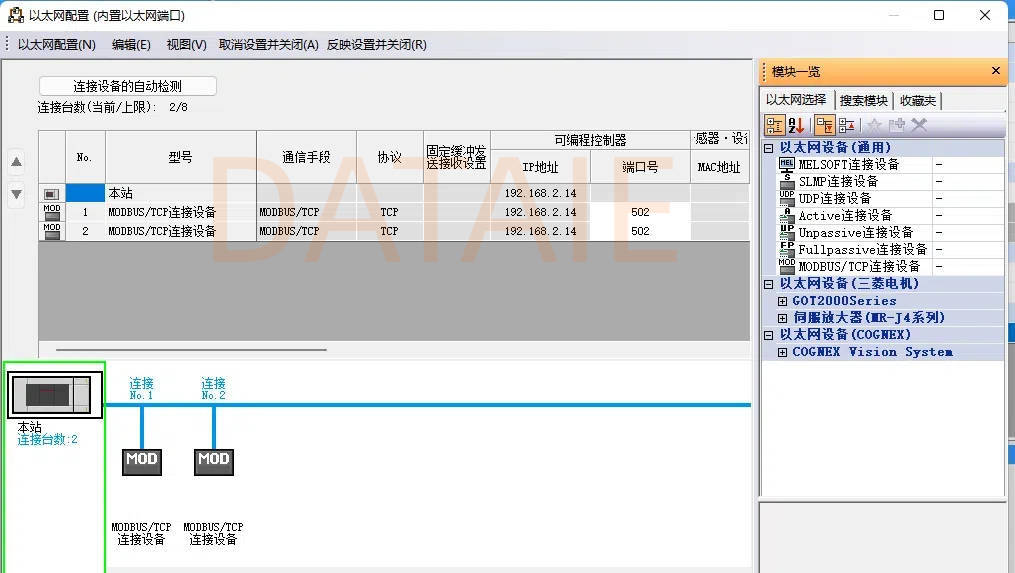Expand the 伺服放大器(MR-J4系列) node
1015x573 pixels.
pyautogui.click(x=782, y=318)
